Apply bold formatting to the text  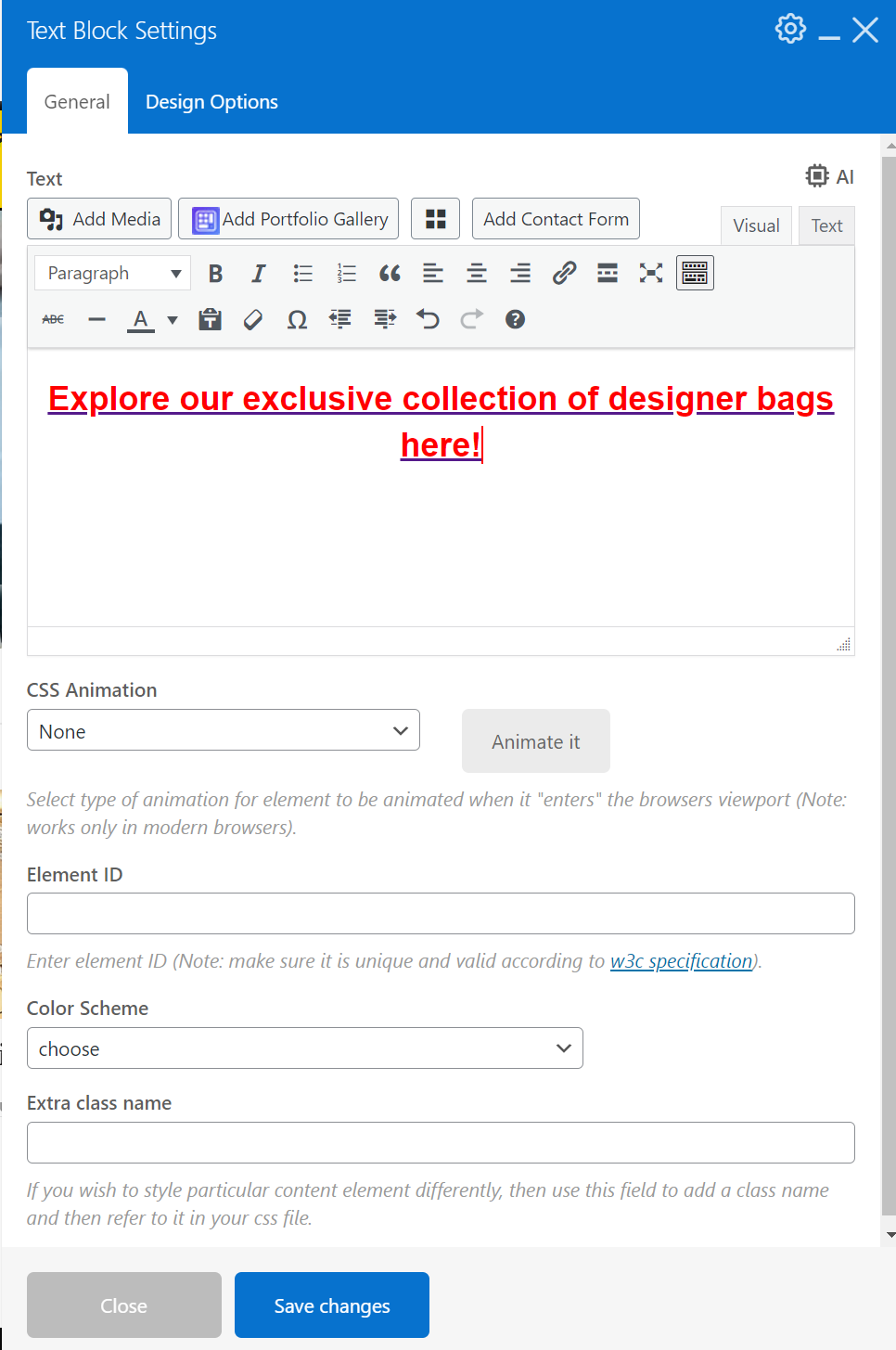tap(214, 273)
